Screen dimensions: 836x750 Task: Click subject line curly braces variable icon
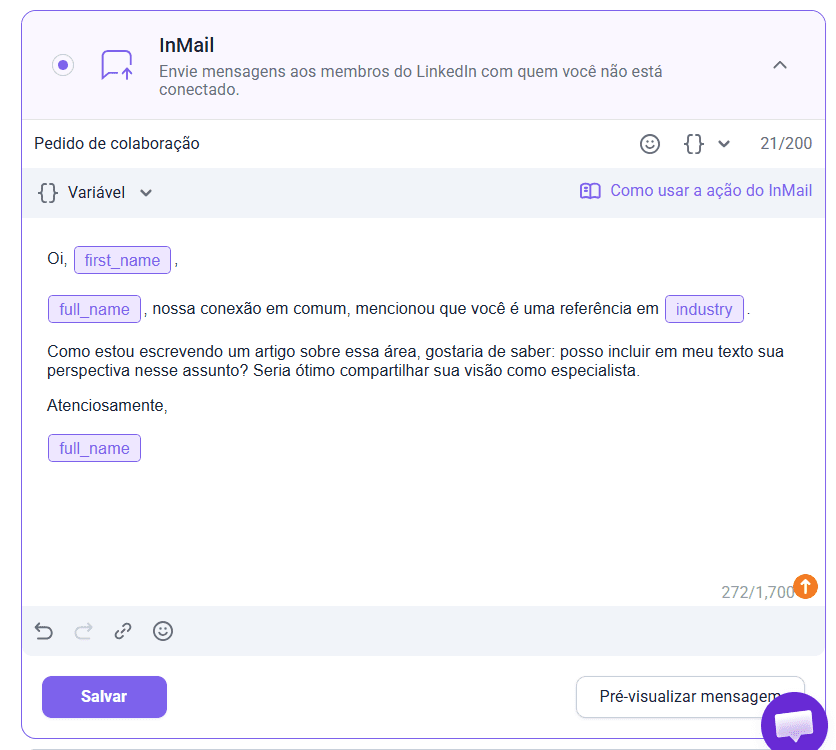[x=693, y=144]
